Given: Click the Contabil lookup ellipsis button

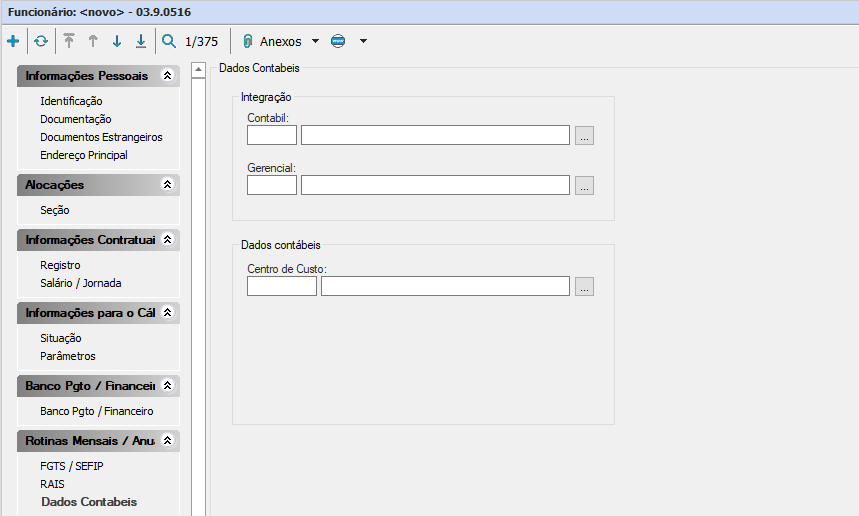Looking at the screenshot, I should point(585,136).
